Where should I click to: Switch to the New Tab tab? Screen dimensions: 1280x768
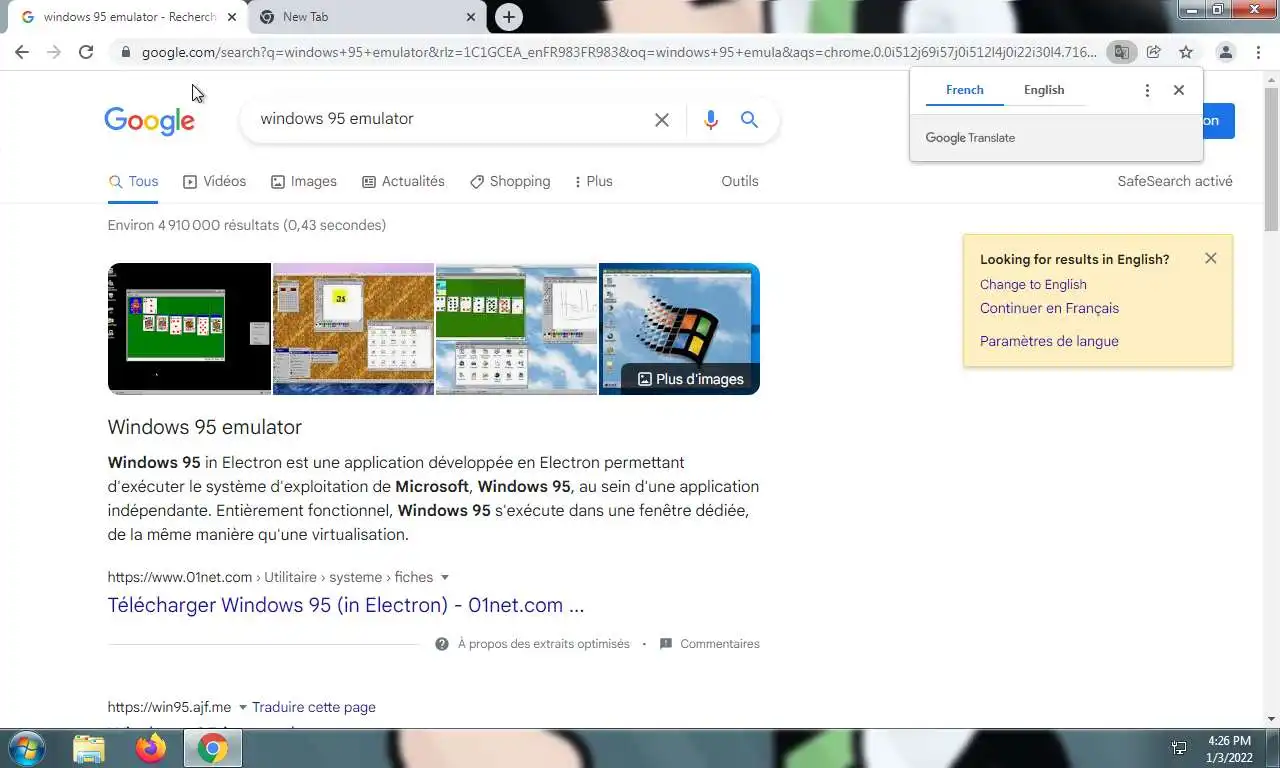tap(367, 17)
